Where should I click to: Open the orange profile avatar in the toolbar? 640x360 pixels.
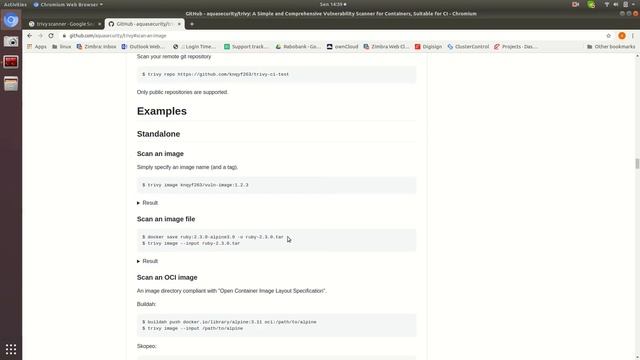pos(622,36)
